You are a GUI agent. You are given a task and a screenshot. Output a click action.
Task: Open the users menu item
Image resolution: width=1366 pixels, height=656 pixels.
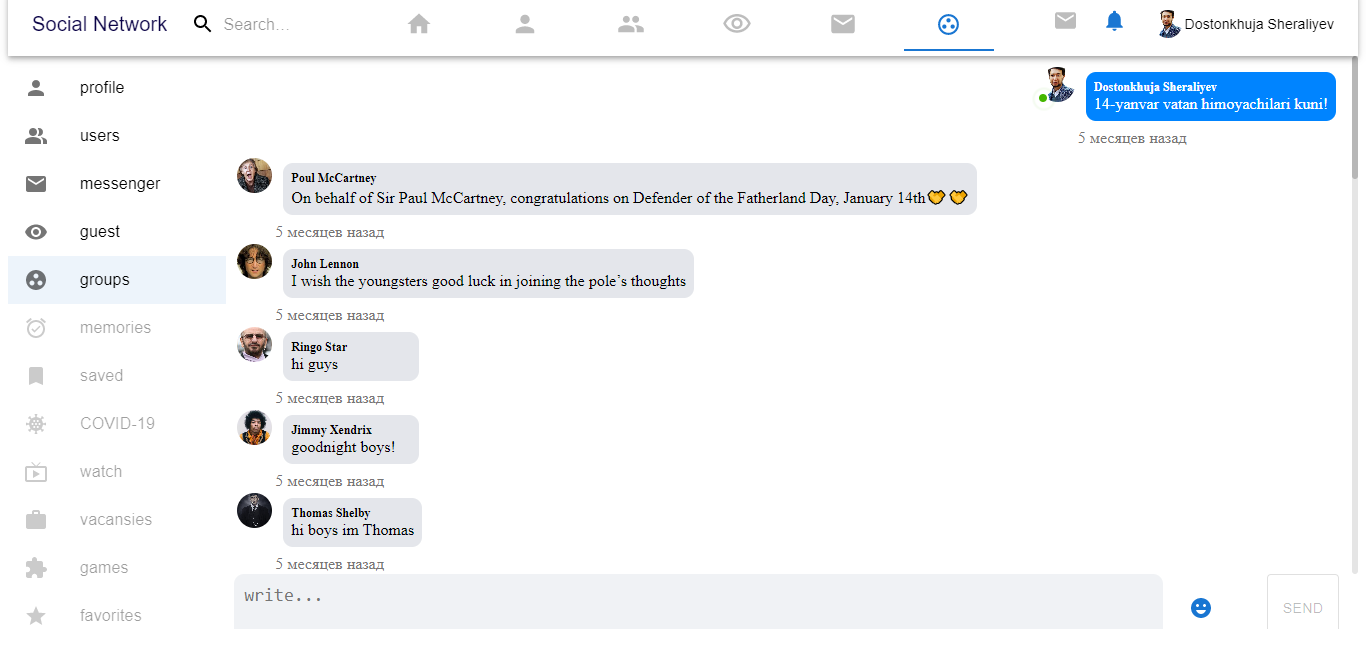(117, 136)
